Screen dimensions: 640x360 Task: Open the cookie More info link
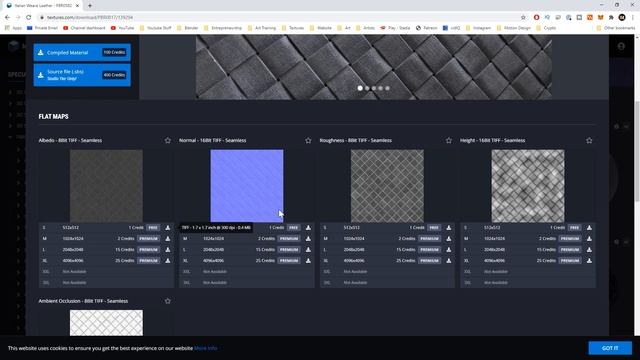205,348
